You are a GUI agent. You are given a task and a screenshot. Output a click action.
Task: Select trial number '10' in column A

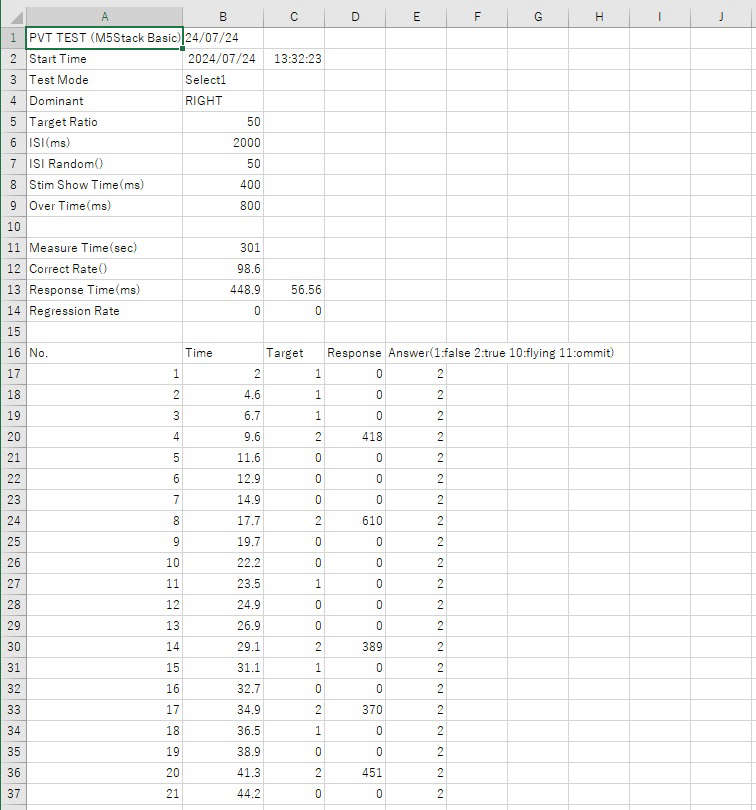104,563
